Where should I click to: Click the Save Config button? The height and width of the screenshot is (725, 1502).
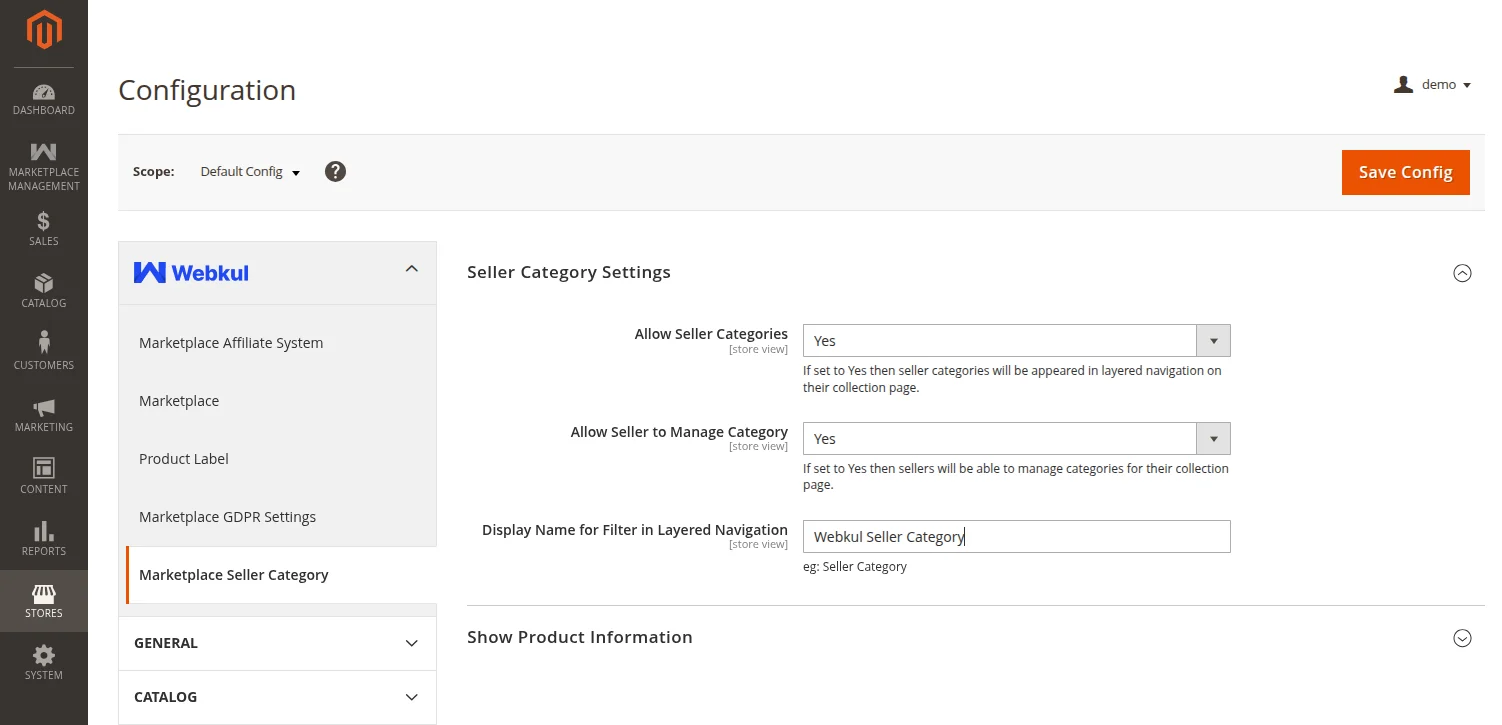[x=1405, y=172]
